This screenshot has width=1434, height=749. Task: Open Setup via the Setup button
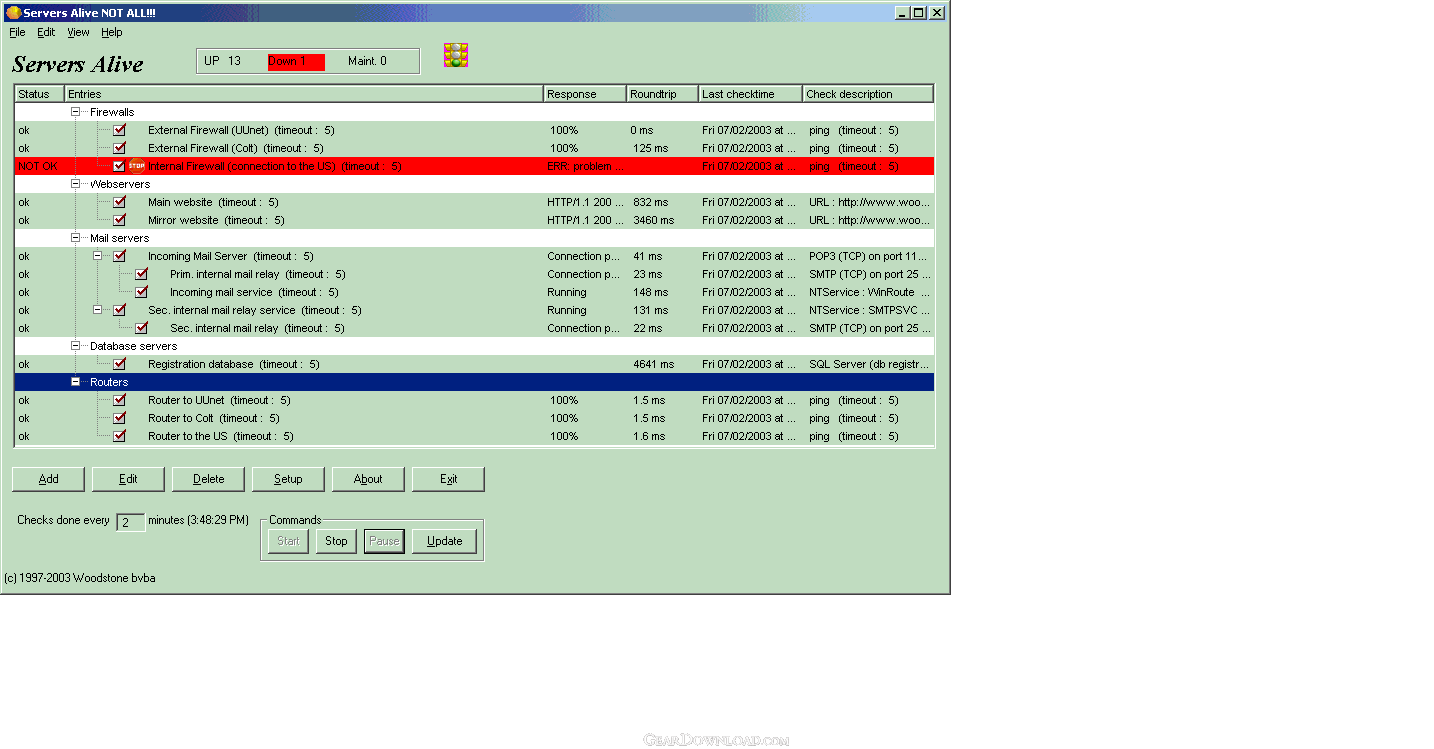[x=288, y=479]
